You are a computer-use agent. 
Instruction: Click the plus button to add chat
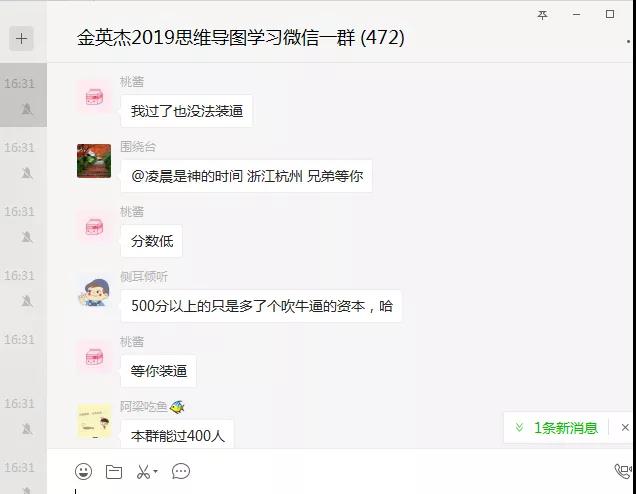pyautogui.click(x=21, y=39)
